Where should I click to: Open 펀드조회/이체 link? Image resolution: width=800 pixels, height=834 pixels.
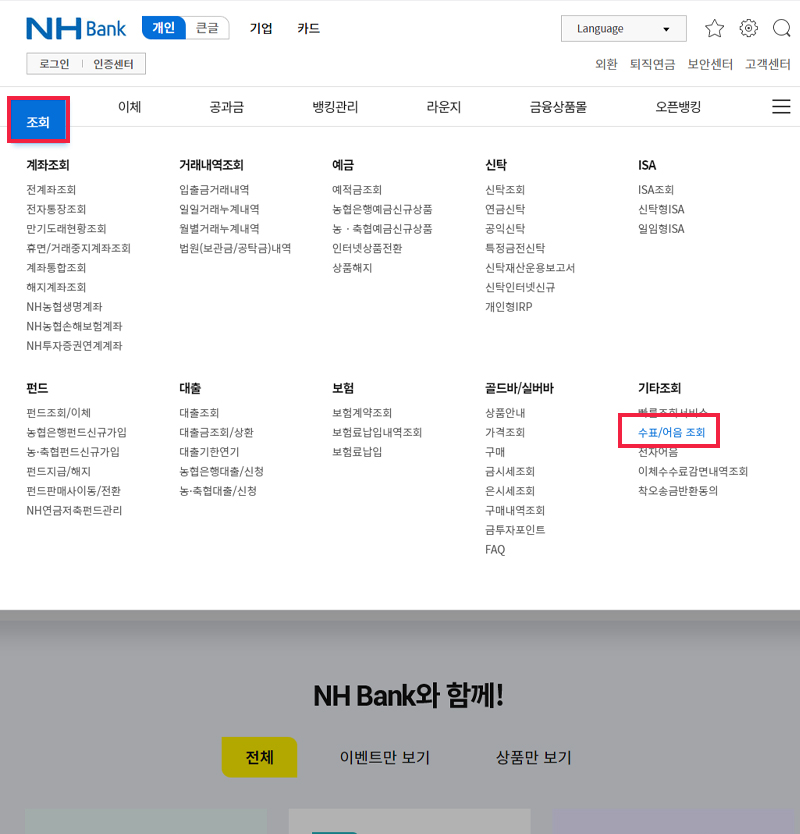pyautogui.click(x=59, y=413)
